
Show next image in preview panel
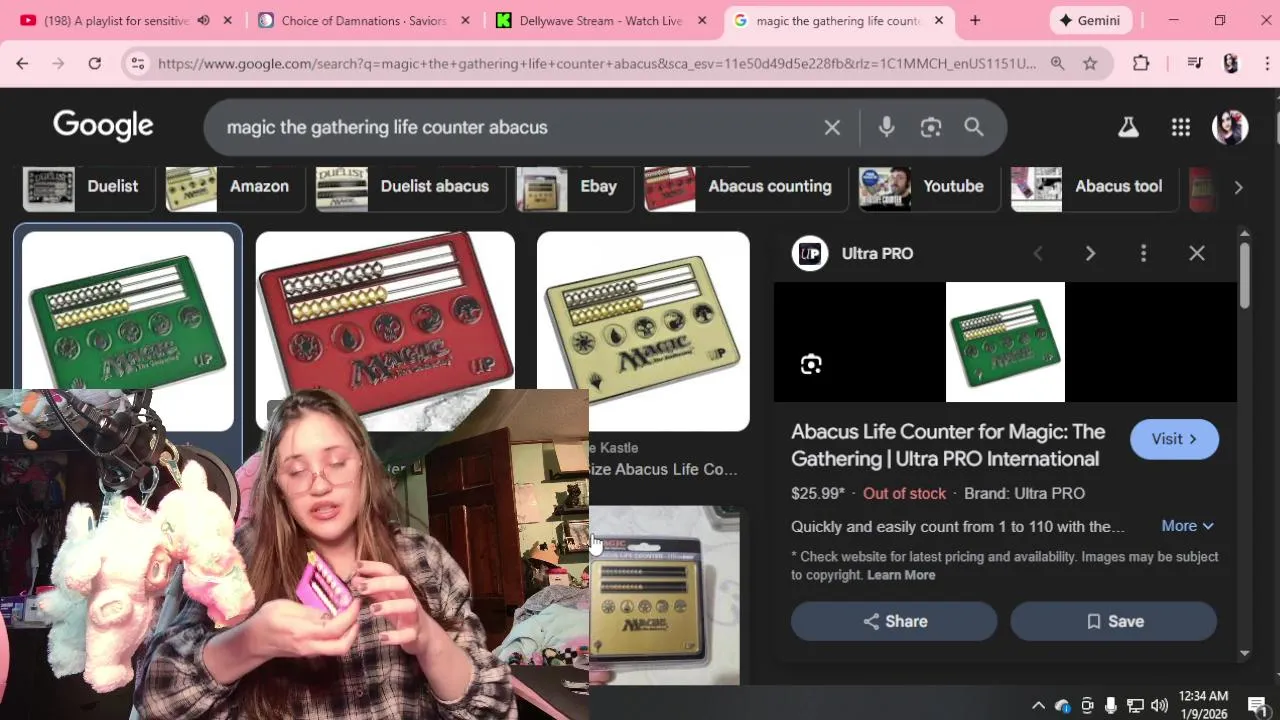1090,253
